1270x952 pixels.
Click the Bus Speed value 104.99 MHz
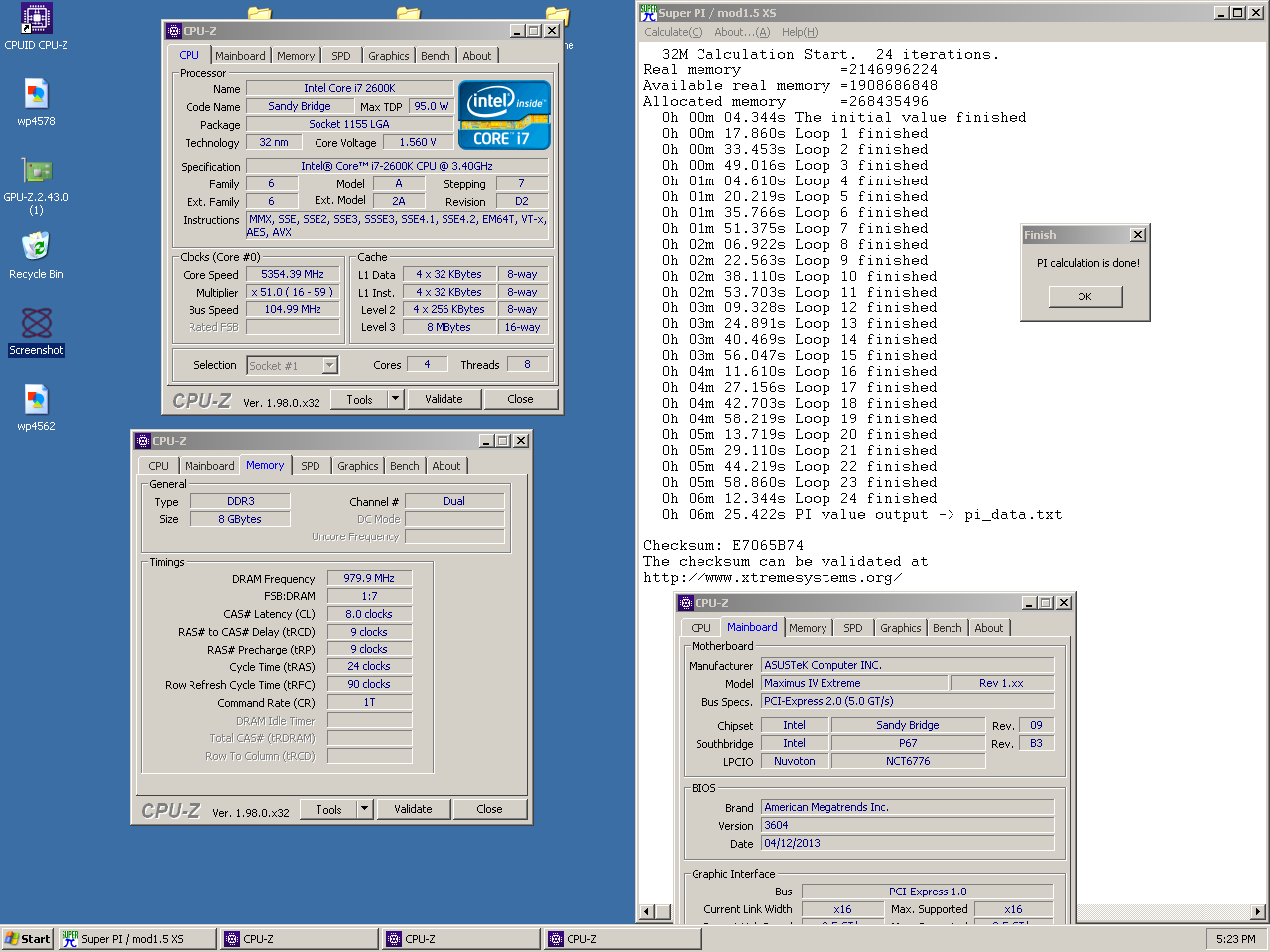[293, 309]
